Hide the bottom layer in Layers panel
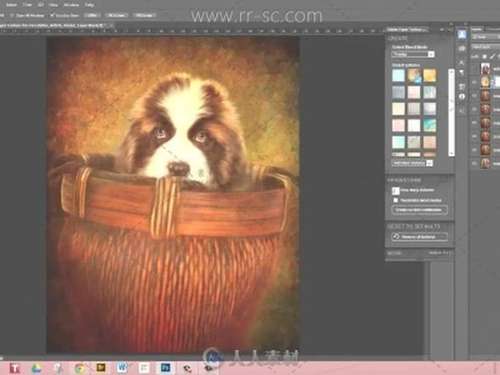The width and height of the screenshot is (500, 375). [474, 163]
